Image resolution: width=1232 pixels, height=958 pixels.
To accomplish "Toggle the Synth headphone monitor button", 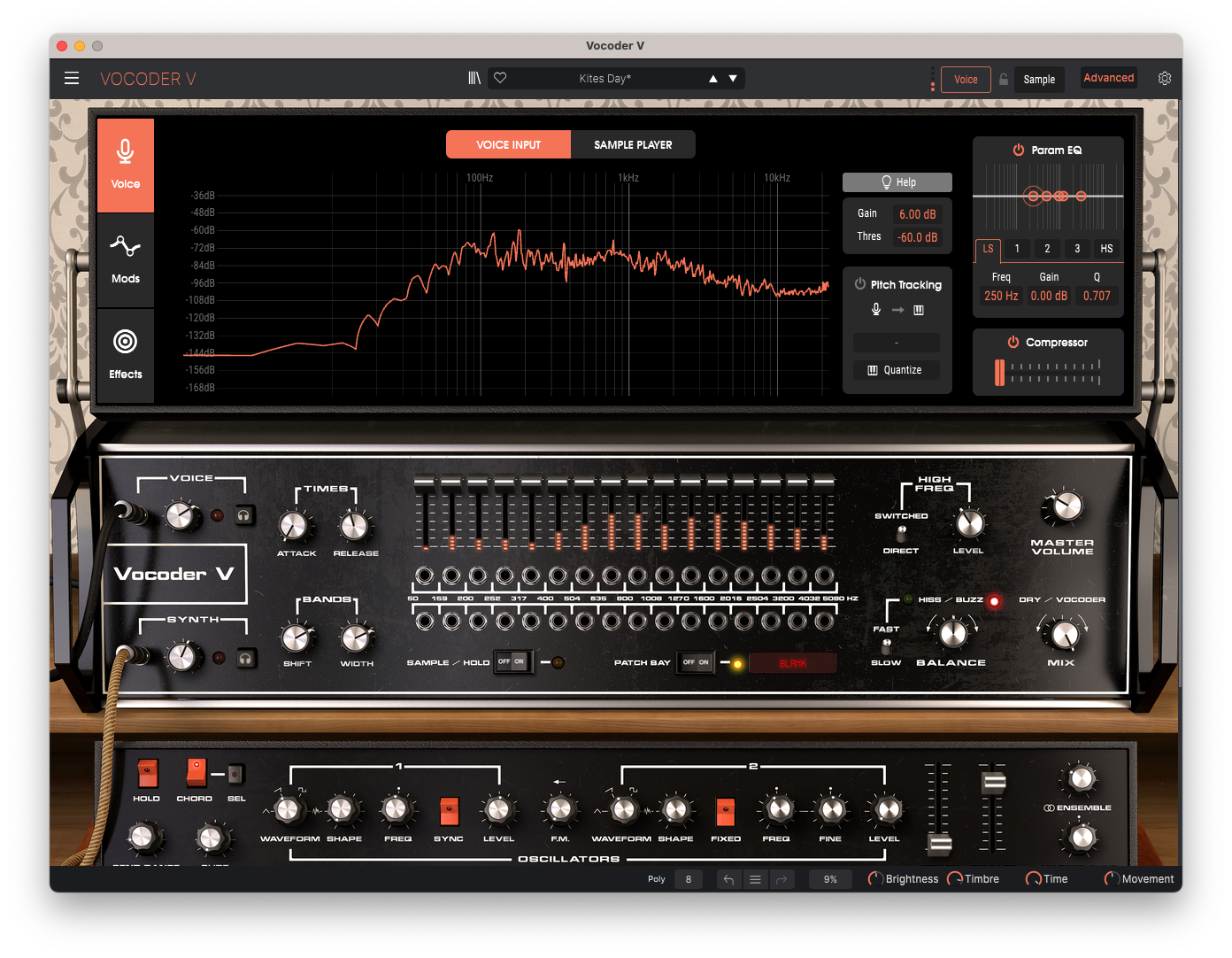I will [246, 658].
